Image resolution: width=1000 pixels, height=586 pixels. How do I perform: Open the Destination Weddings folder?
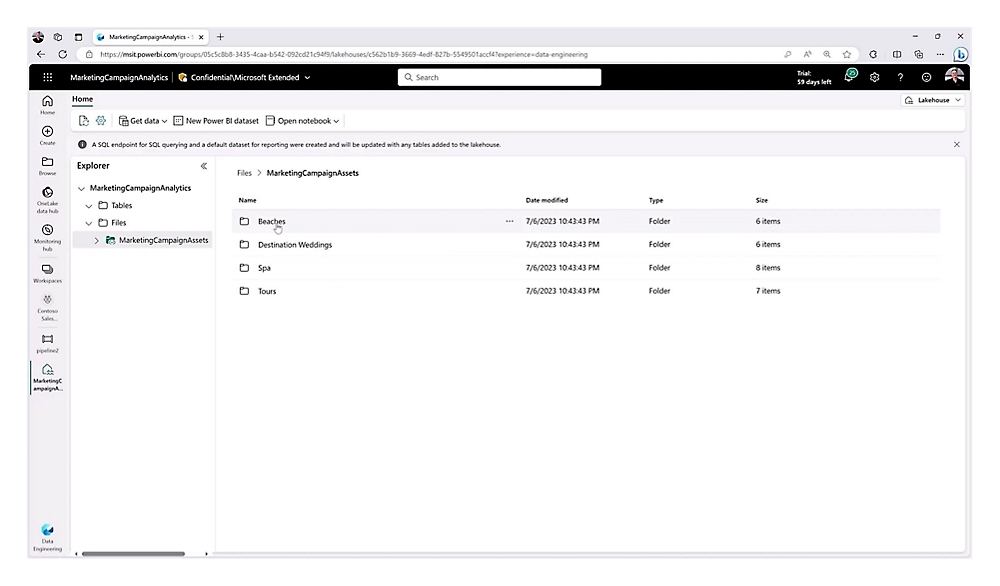point(295,245)
